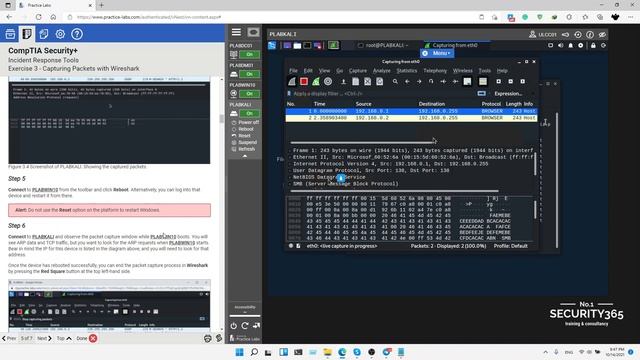The height and width of the screenshot is (360, 640).
Task: Open the blue Menu dropdown
Action: click(x=437, y=53)
